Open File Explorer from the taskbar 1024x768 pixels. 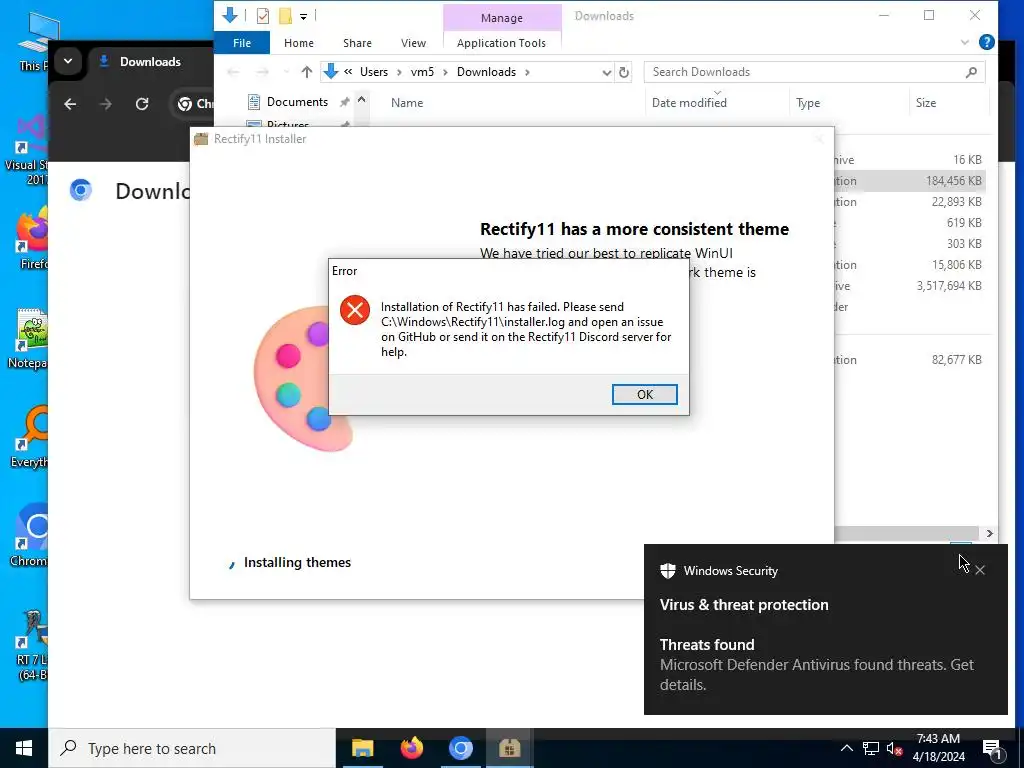pos(362,748)
